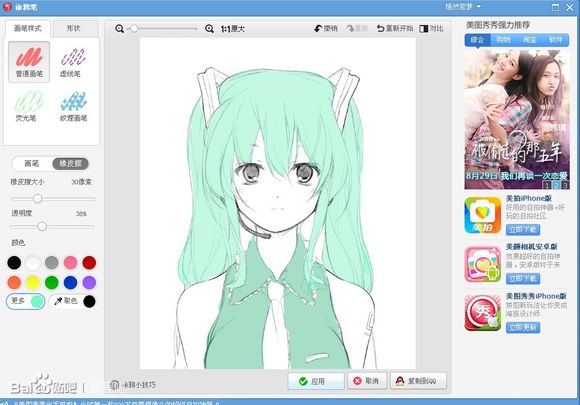Switch to 橡皮擦 eraser mode
Image resolution: width=580 pixels, height=405 pixels.
(x=70, y=163)
